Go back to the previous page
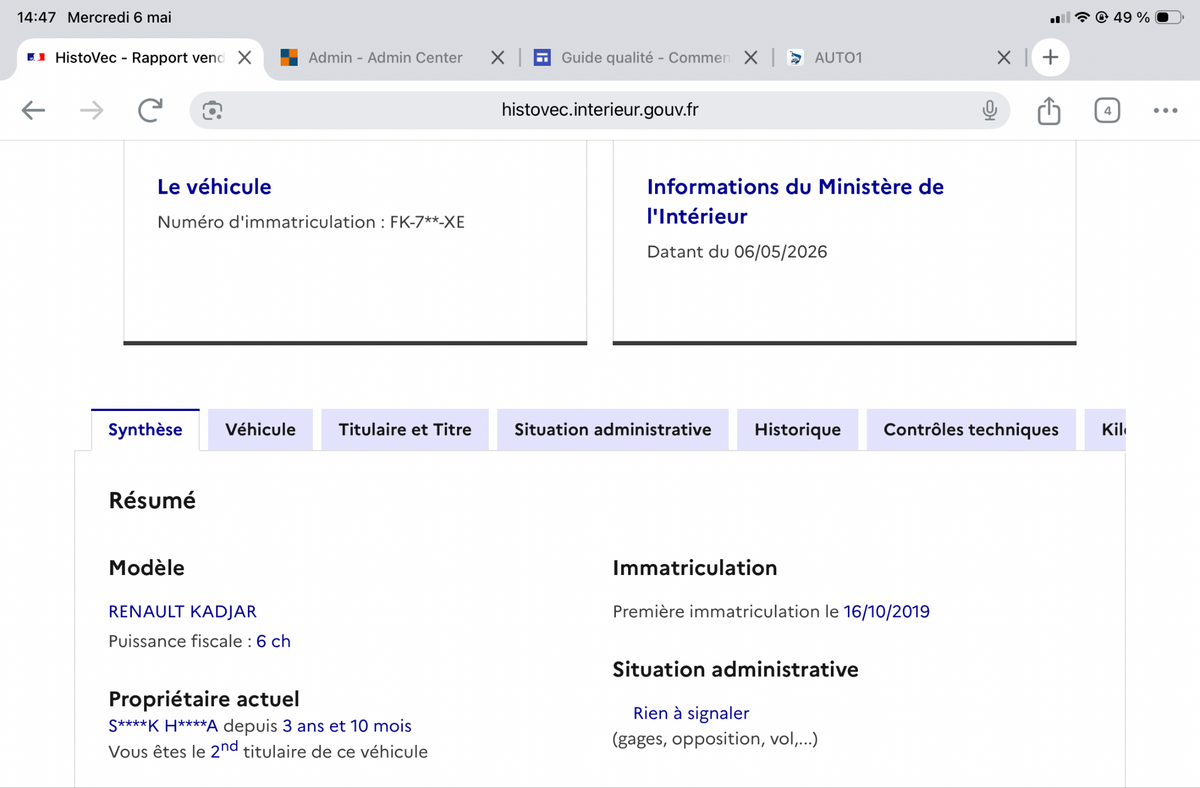1200x788 pixels. [x=34, y=111]
